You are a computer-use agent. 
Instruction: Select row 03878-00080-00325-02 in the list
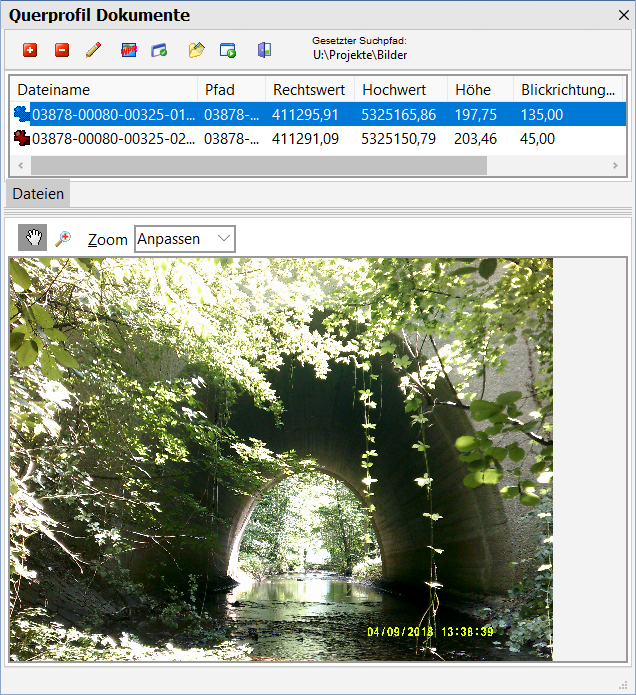pos(110,139)
